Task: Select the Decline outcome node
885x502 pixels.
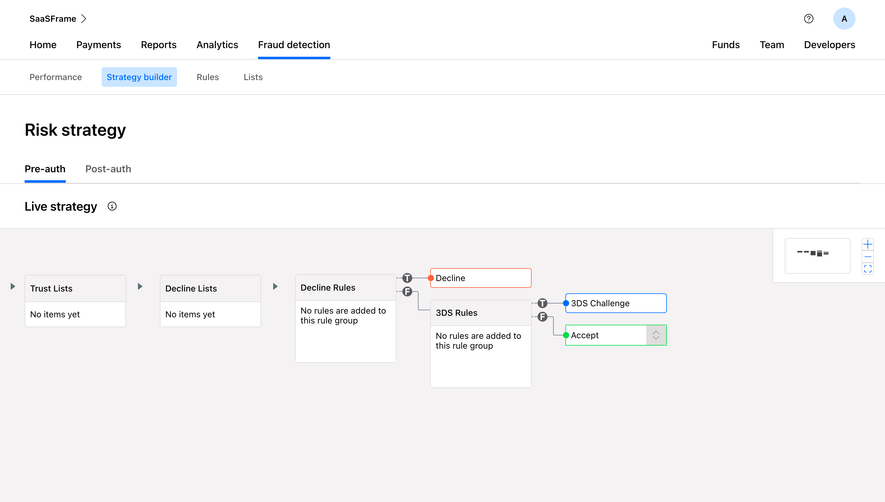Action: pos(480,278)
